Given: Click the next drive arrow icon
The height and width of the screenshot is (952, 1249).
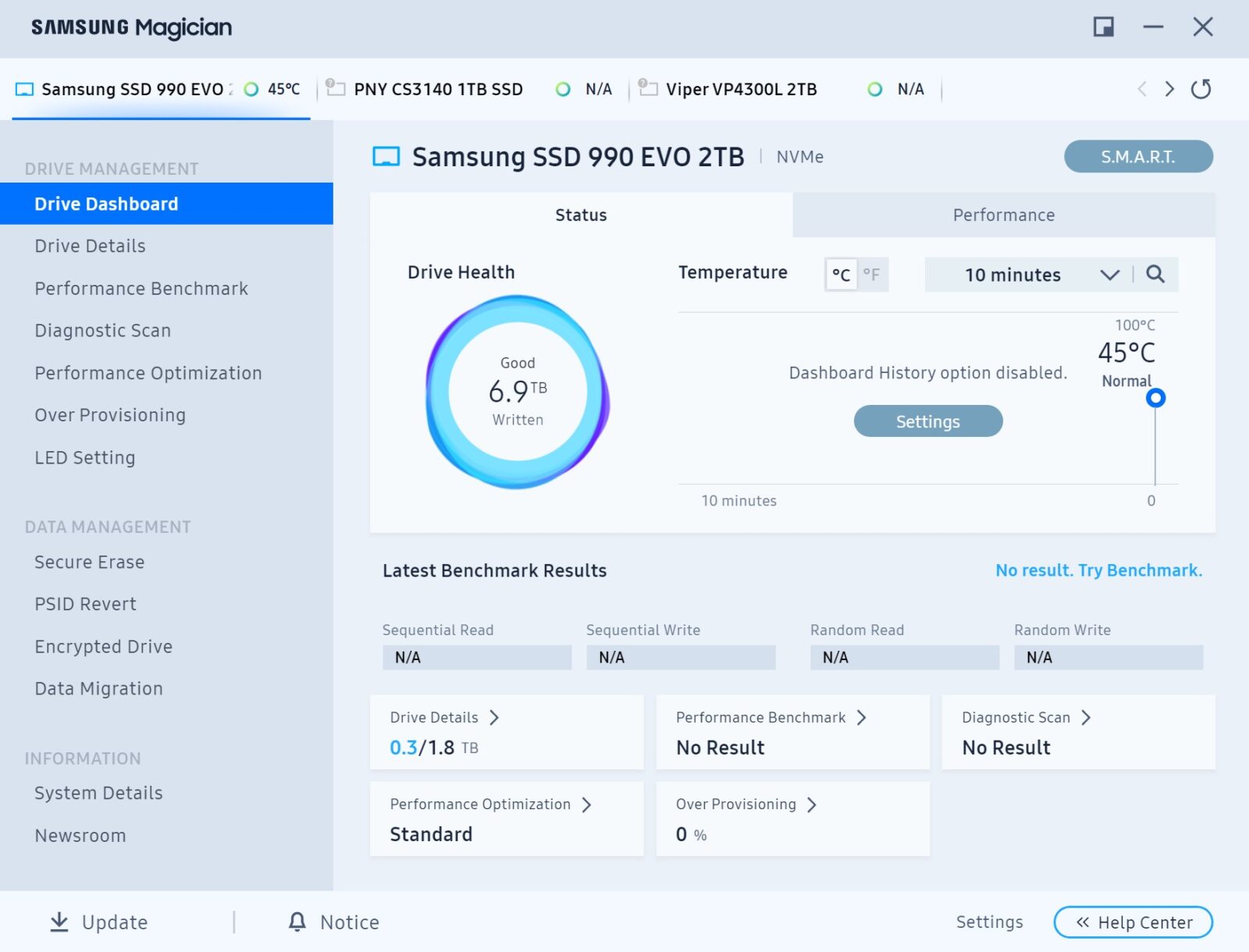Looking at the screenshot, I should coord(1169,89).
